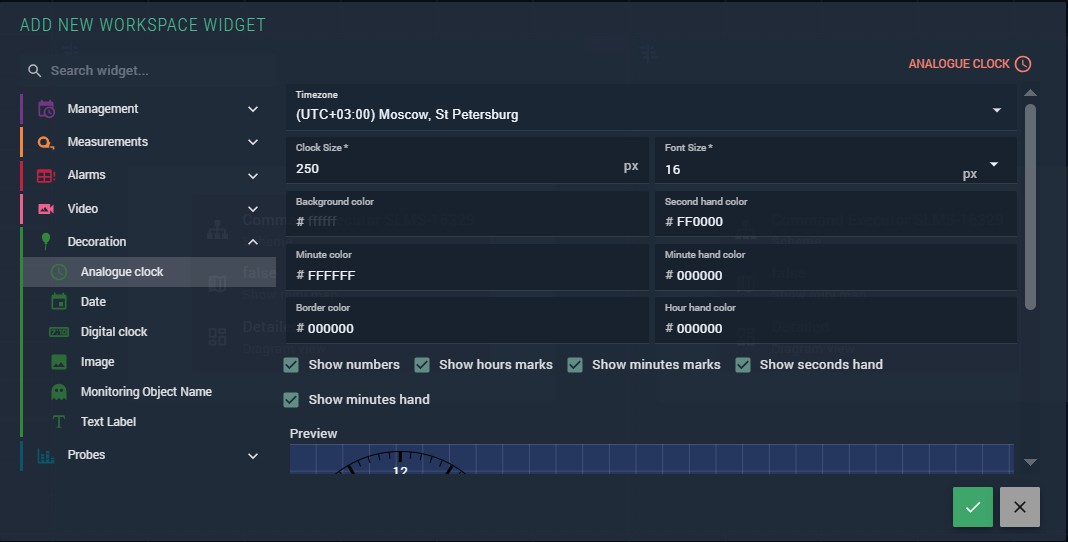The image size is (1068, 542).
Task: Click the Monitoring Object Name ghost icon
Action: pyautogui.click(x=59, y=392)
